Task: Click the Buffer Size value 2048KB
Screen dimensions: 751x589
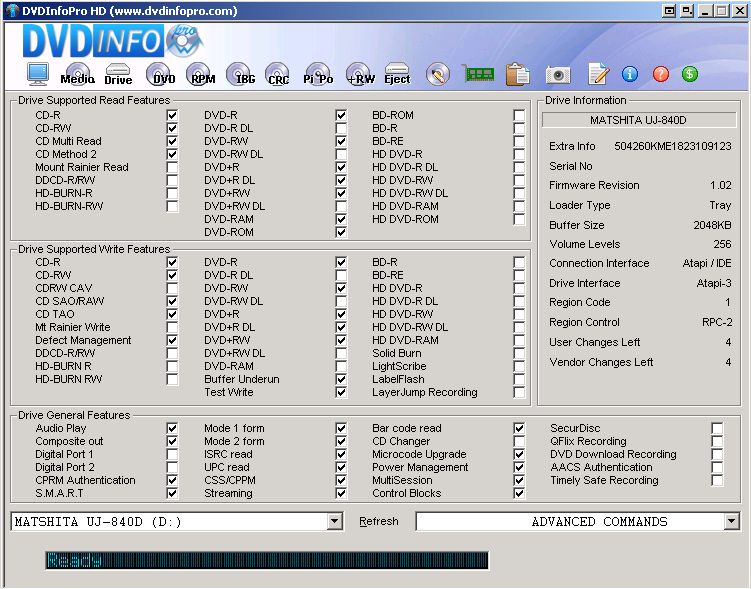Action: coord(712,225)
